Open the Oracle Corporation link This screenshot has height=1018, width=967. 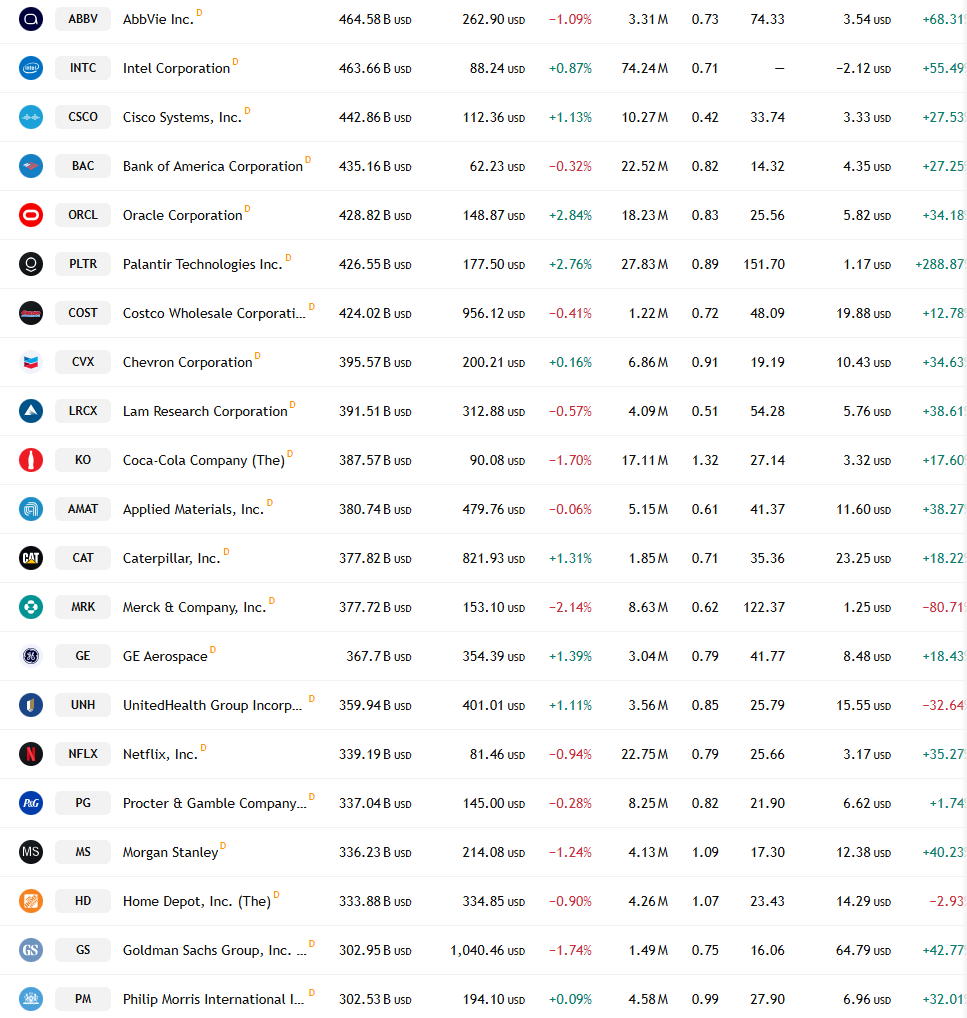[182, 216]
